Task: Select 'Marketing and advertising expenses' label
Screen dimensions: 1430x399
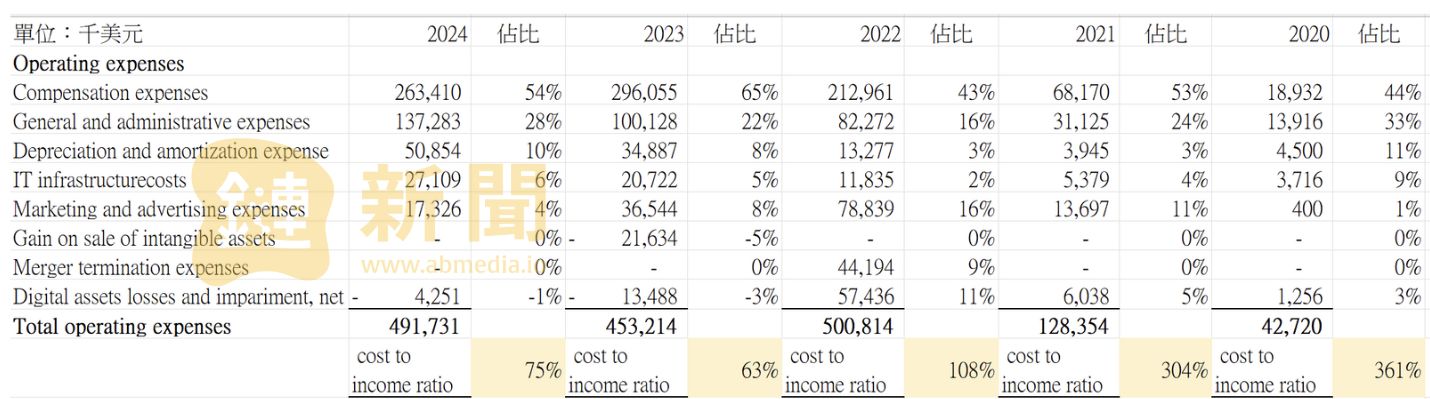Action: click(159, 210)
